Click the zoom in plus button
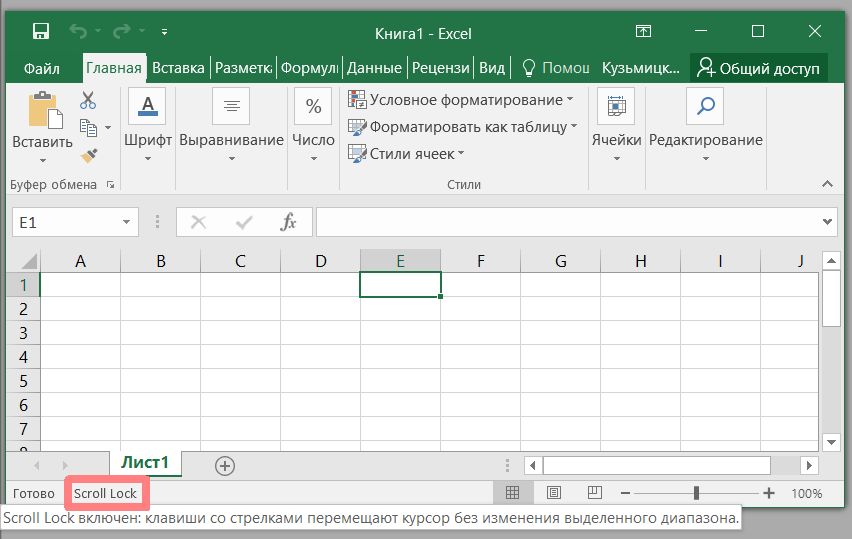The width and height of the screenshot is (852, 539). pyautogui.click(x=769, y=493)
